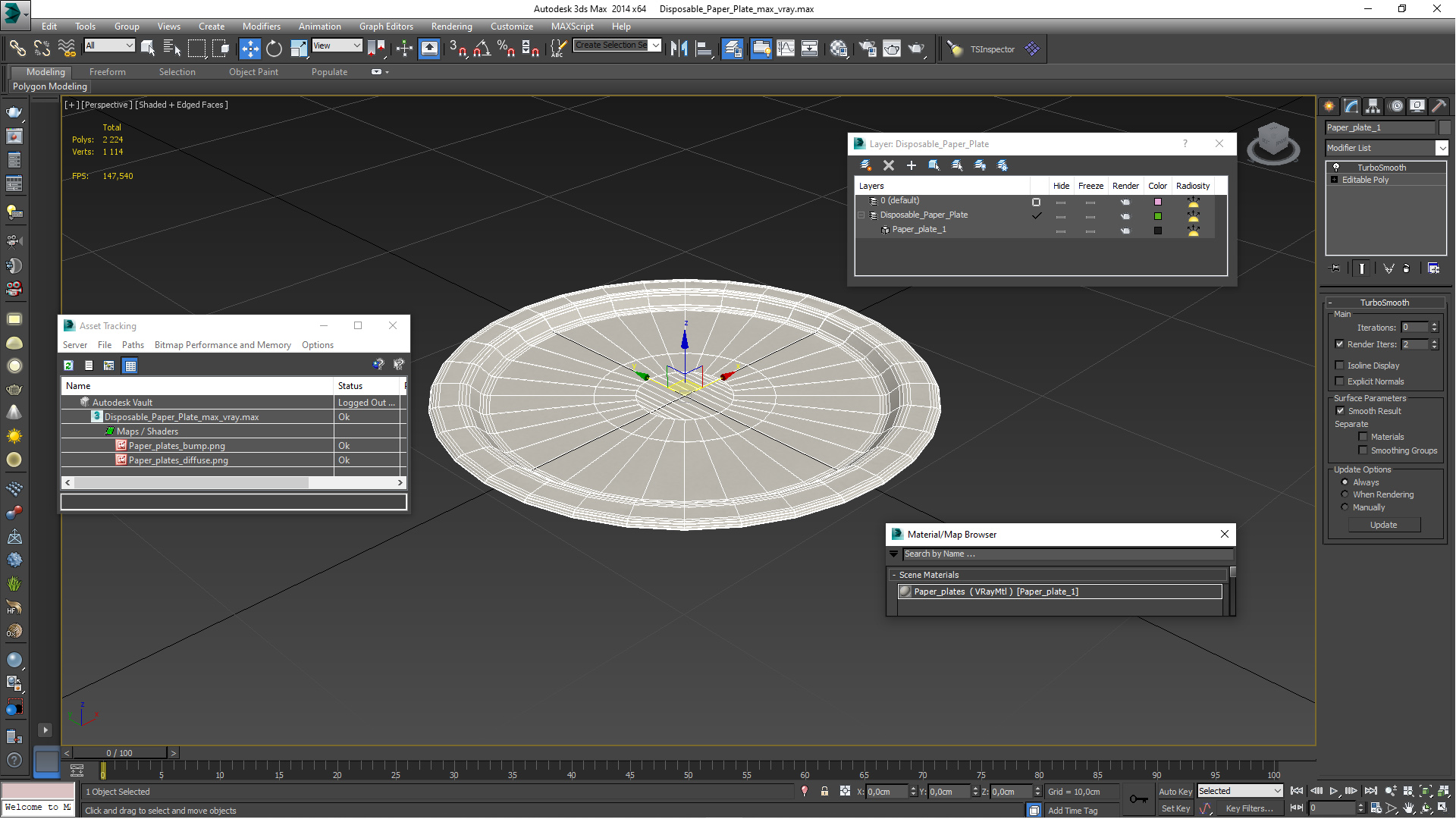Click Add Selected Objects plus in Layer dialog

(912, 165)
